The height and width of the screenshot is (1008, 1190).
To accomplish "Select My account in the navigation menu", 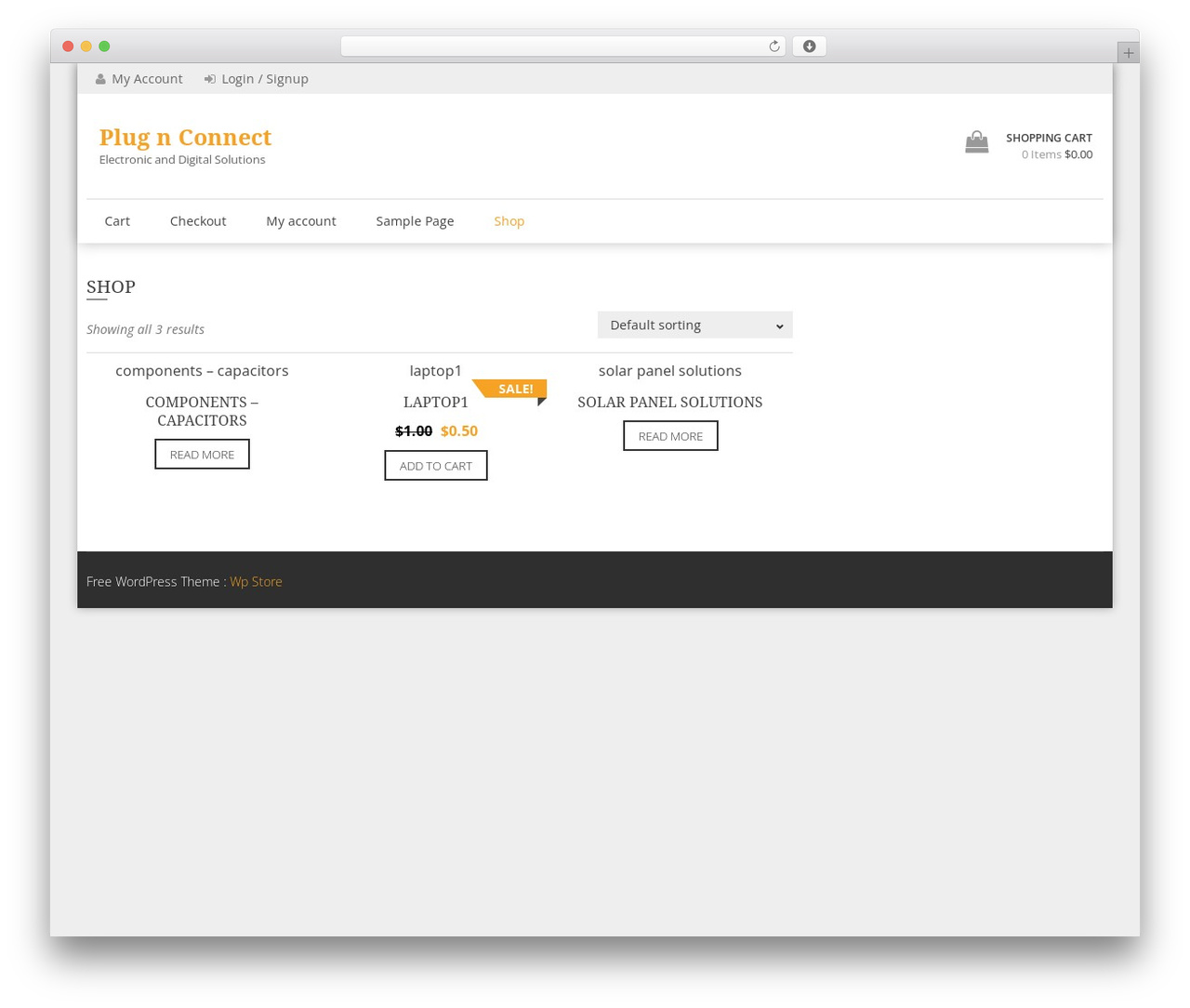I will pos(301,221).
